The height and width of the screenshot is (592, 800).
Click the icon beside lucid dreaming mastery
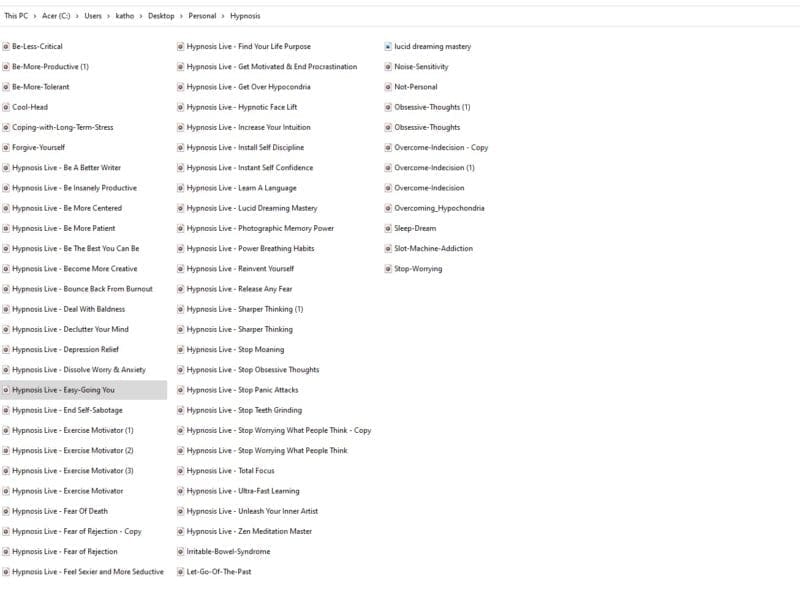coord(388,46)
